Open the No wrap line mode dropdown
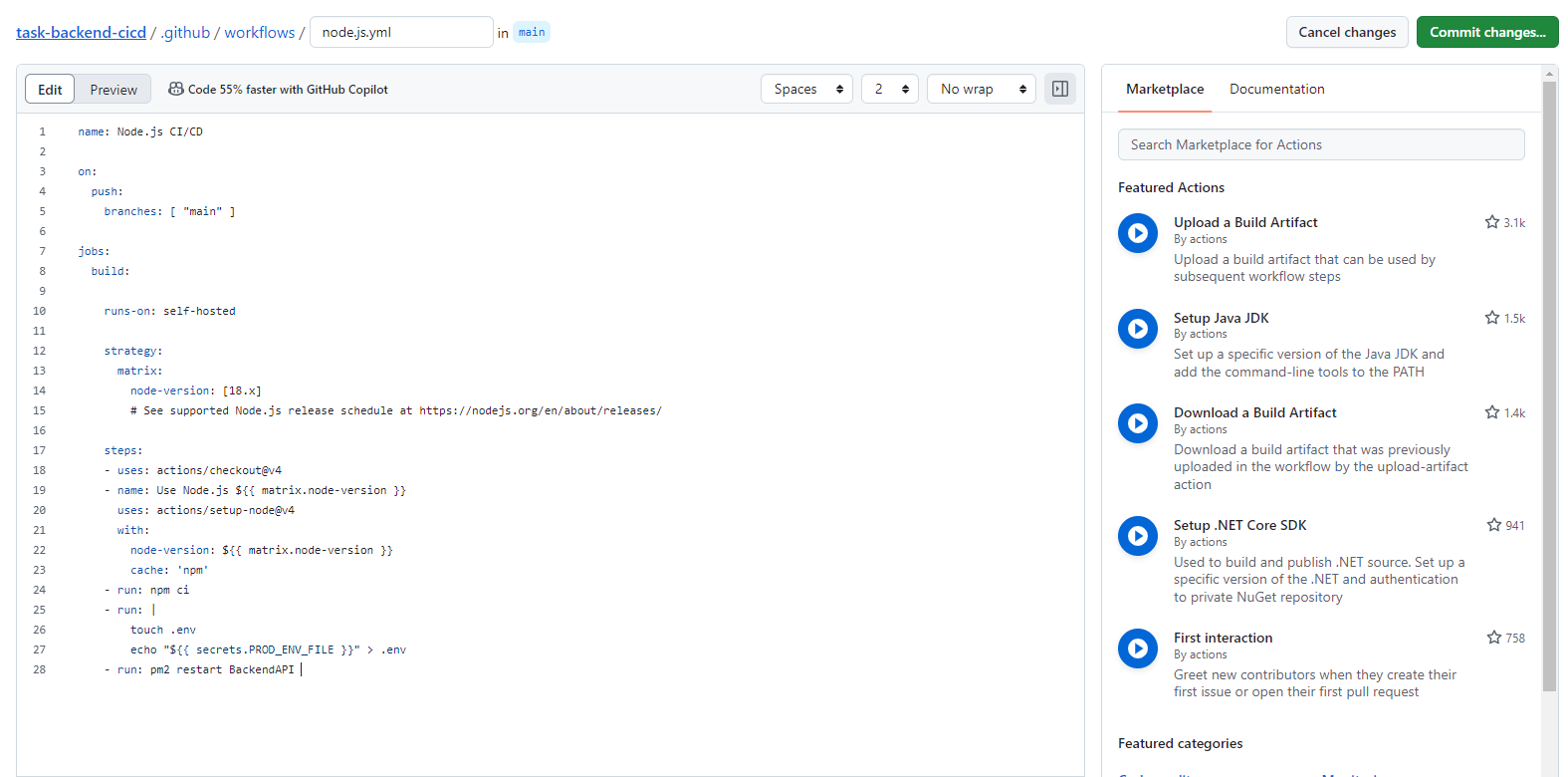The height and width of the screenshot is (777, 1568). tap(982, 89)
